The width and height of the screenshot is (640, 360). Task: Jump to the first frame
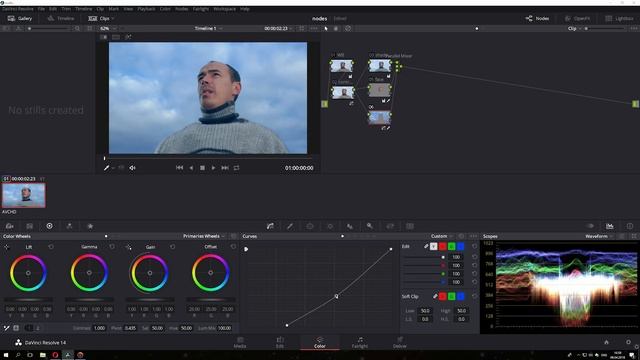pyautogui.click(x=179, y=168)
